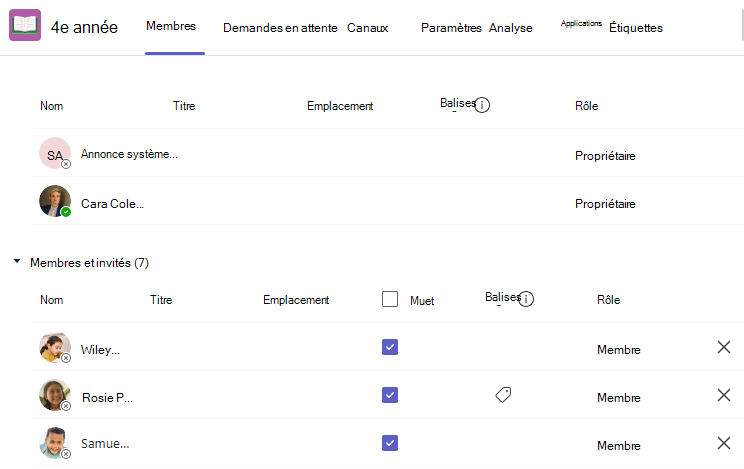Click the Balises info icon in owners header
The height and width of the screenshot is (469, 744).
[482, 104]
